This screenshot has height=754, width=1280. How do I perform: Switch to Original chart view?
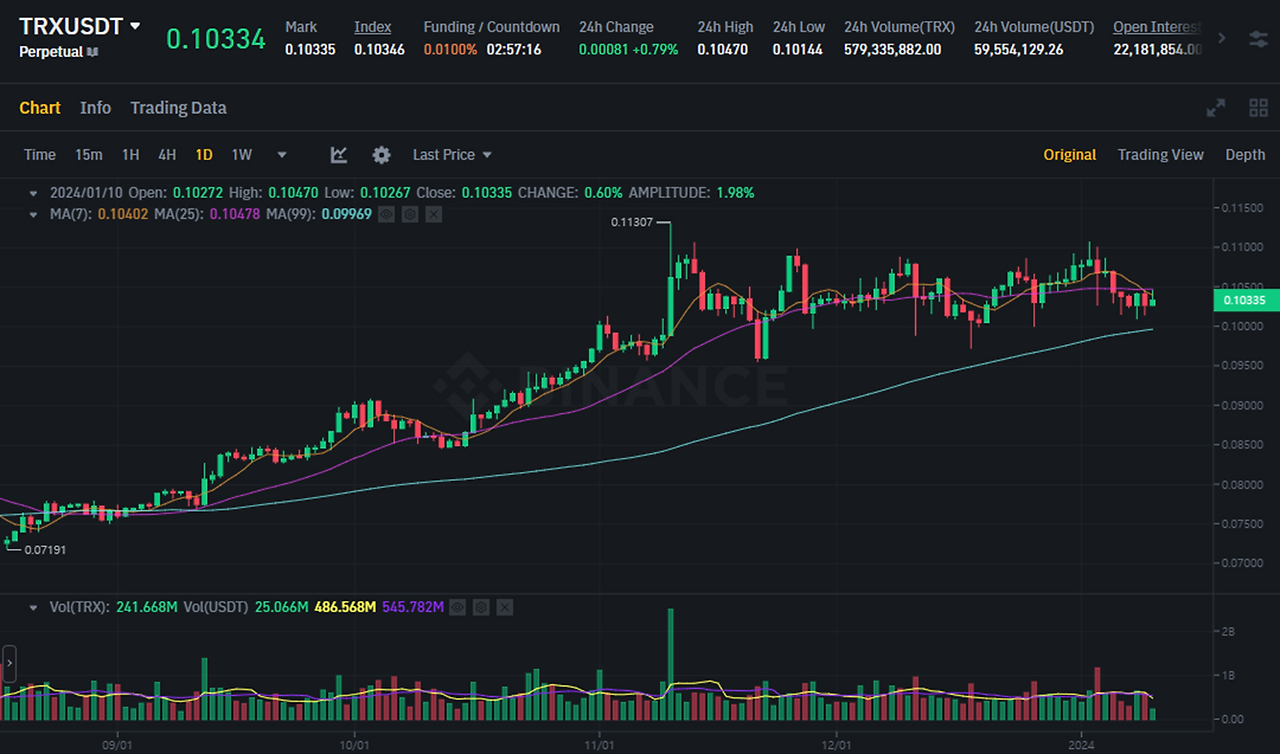pyautogui.click(x=1070, y=155)
